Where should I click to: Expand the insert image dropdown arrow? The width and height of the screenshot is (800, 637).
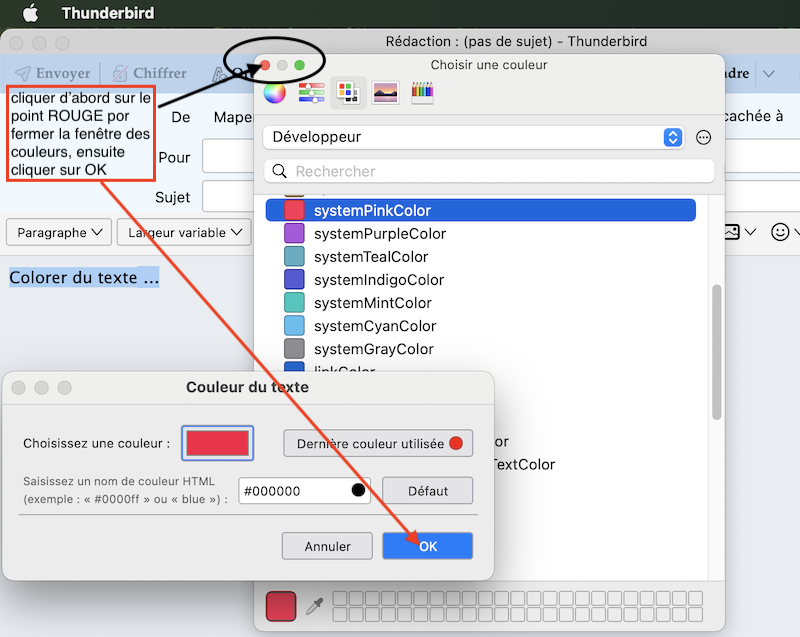pyautogui.click(x=750, y=233)
